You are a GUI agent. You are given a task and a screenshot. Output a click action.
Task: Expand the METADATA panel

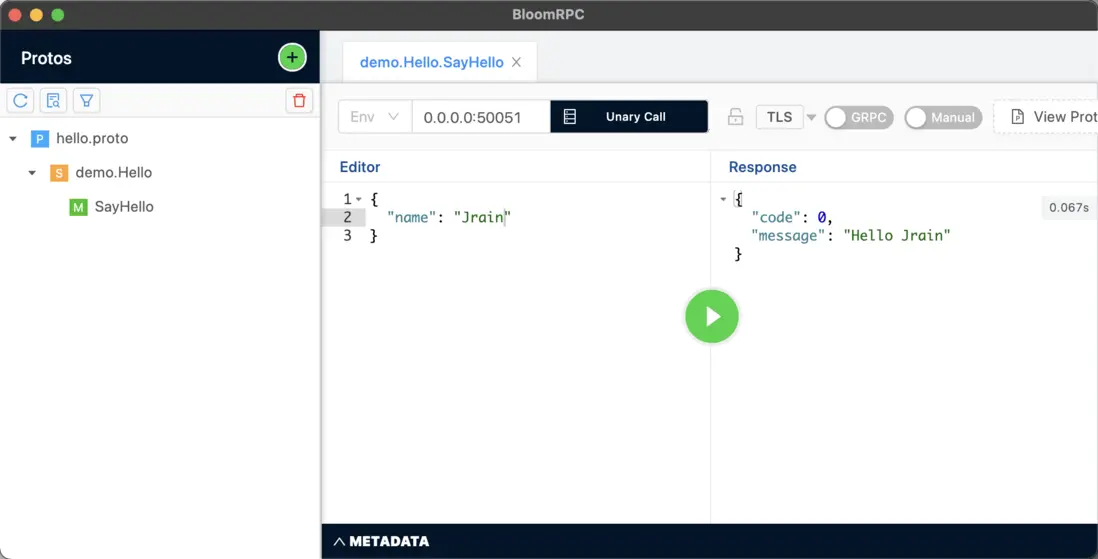(382, 541)
